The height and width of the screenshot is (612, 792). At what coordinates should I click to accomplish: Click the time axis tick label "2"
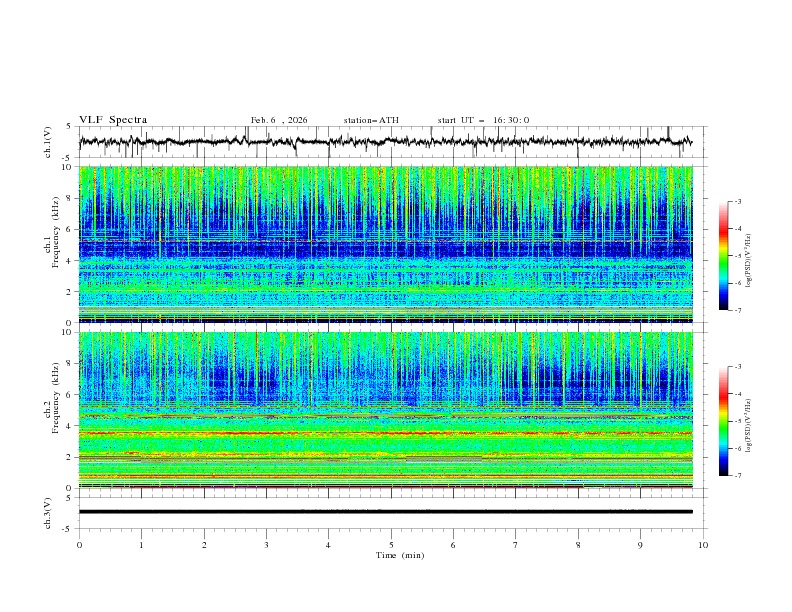(204, 545)
